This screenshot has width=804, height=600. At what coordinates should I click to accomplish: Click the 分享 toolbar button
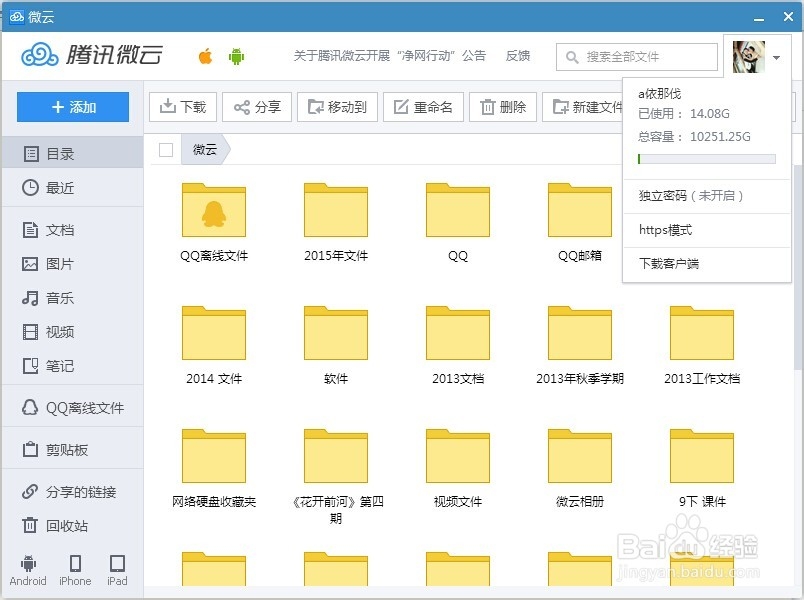(x=257, y=107)
